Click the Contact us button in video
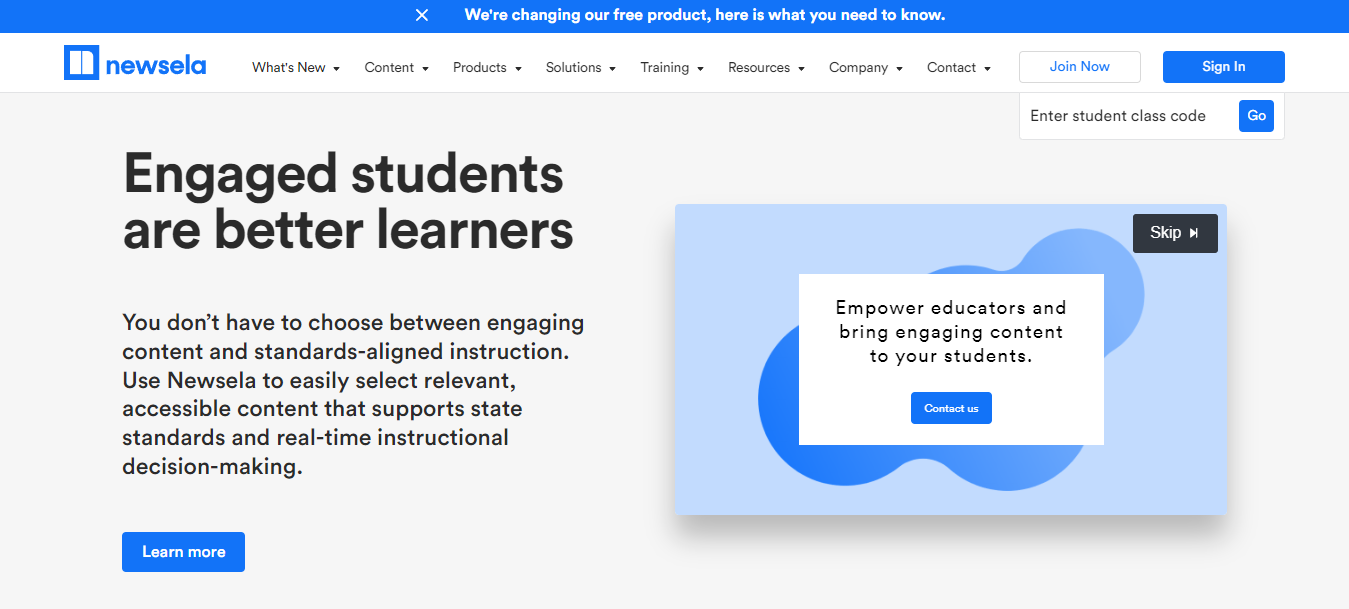This screenshot has height=609, width=1349. tap(951, 408)
